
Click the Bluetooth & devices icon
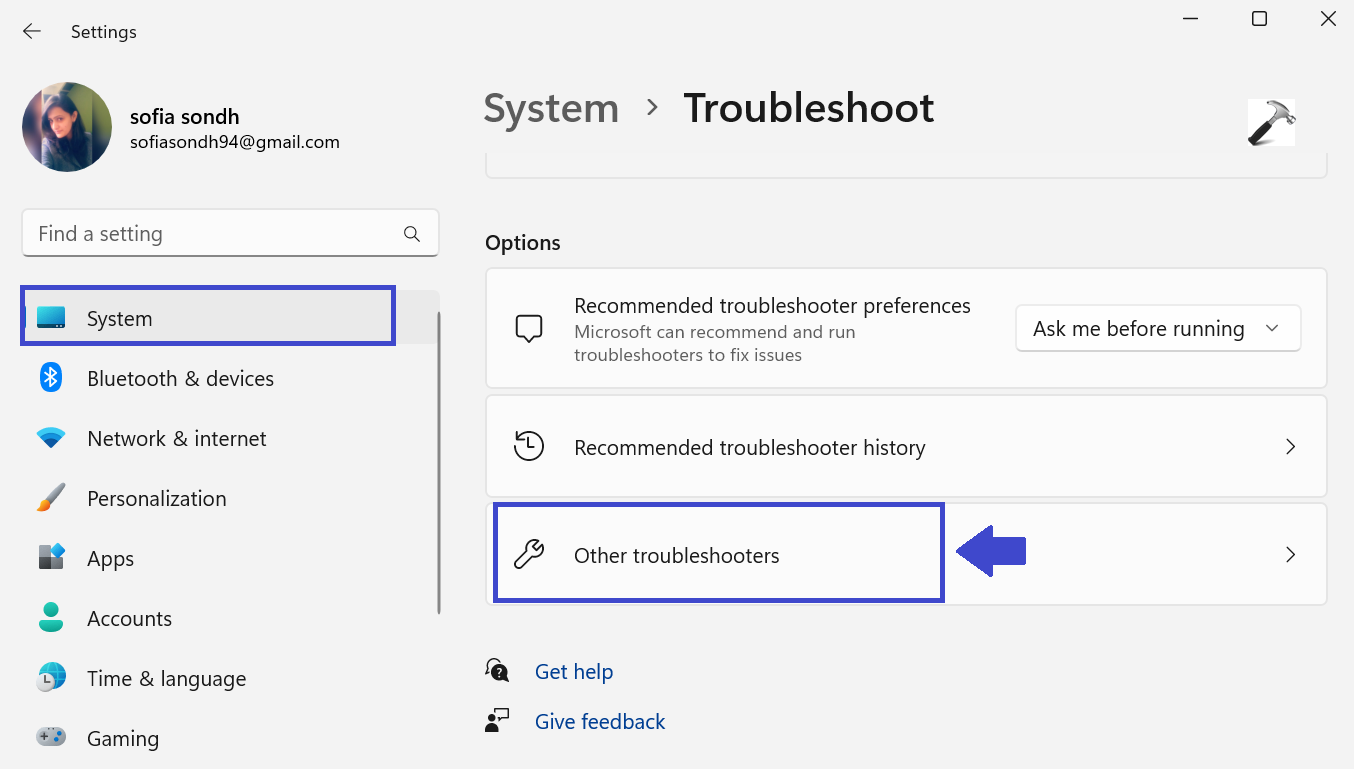(51, 378)
